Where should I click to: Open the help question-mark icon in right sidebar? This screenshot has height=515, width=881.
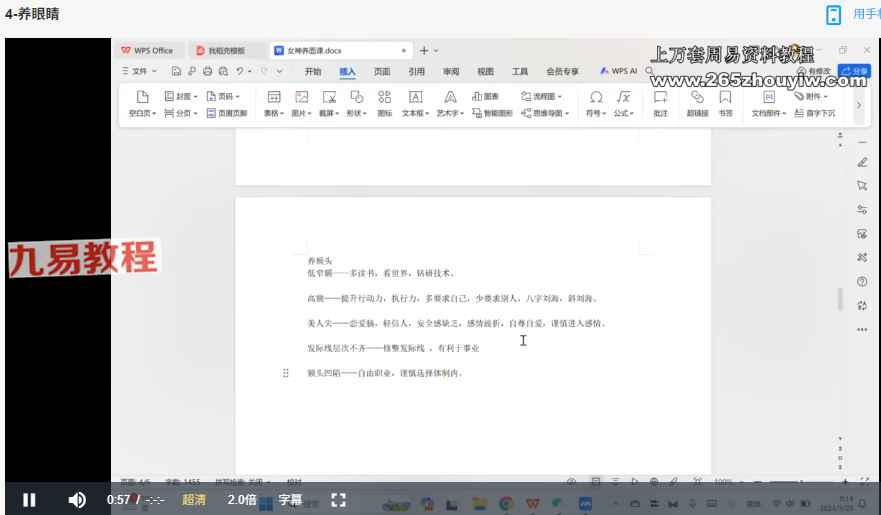[x=862, y=281]
